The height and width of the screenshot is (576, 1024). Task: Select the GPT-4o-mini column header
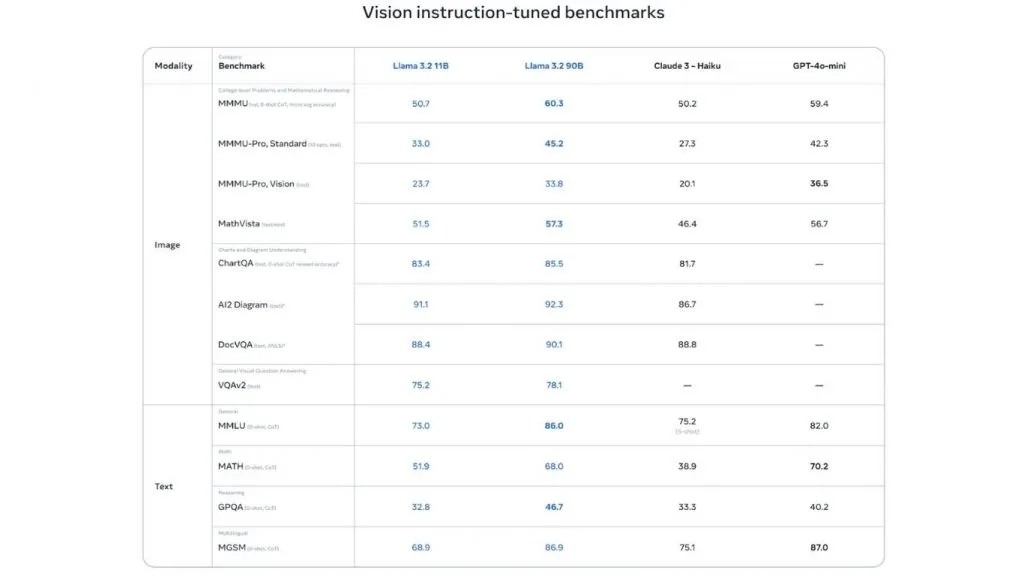tap(819, 66)
